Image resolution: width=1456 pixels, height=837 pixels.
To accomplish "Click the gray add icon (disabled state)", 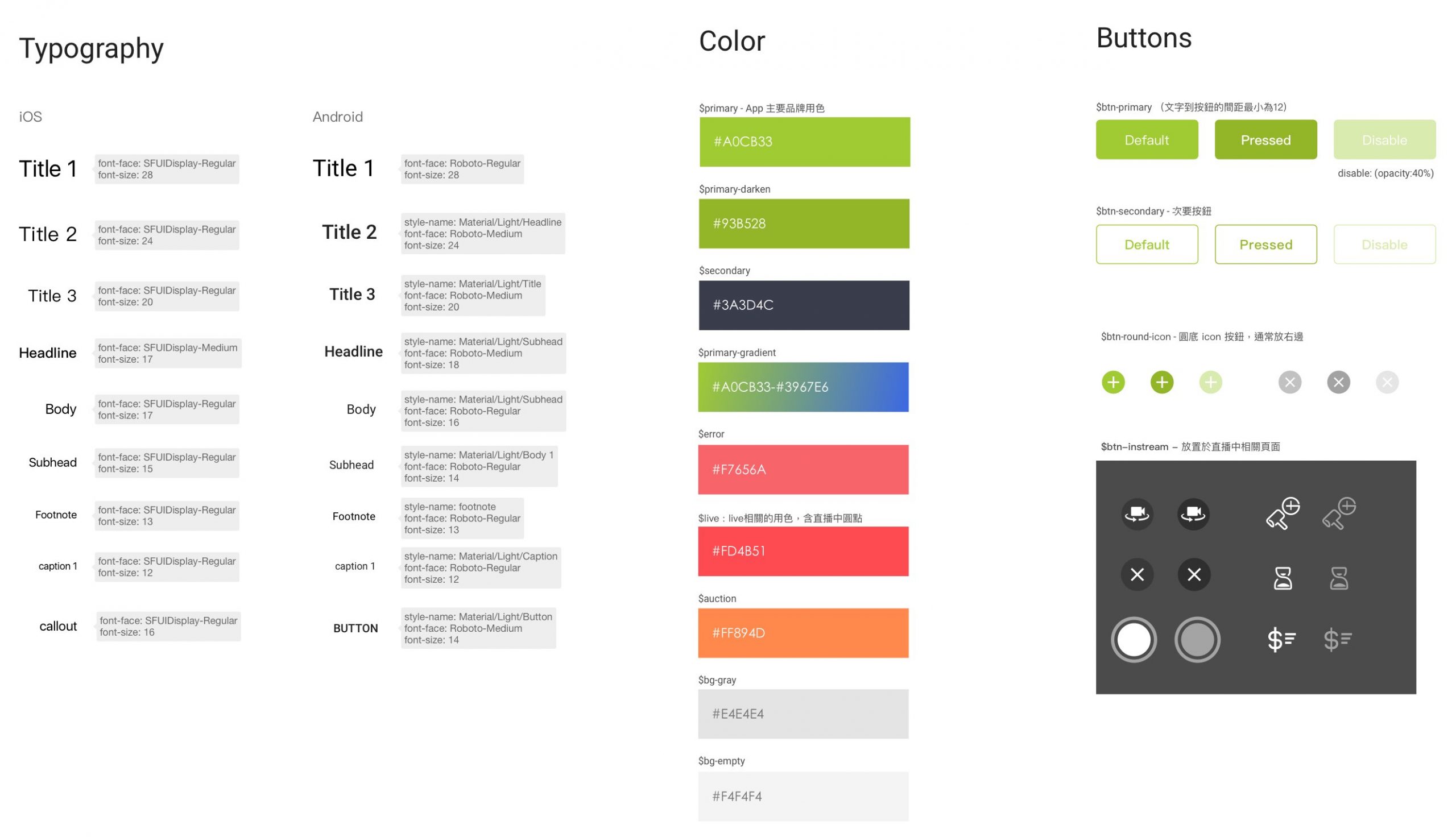I will tap(1210, 381).
